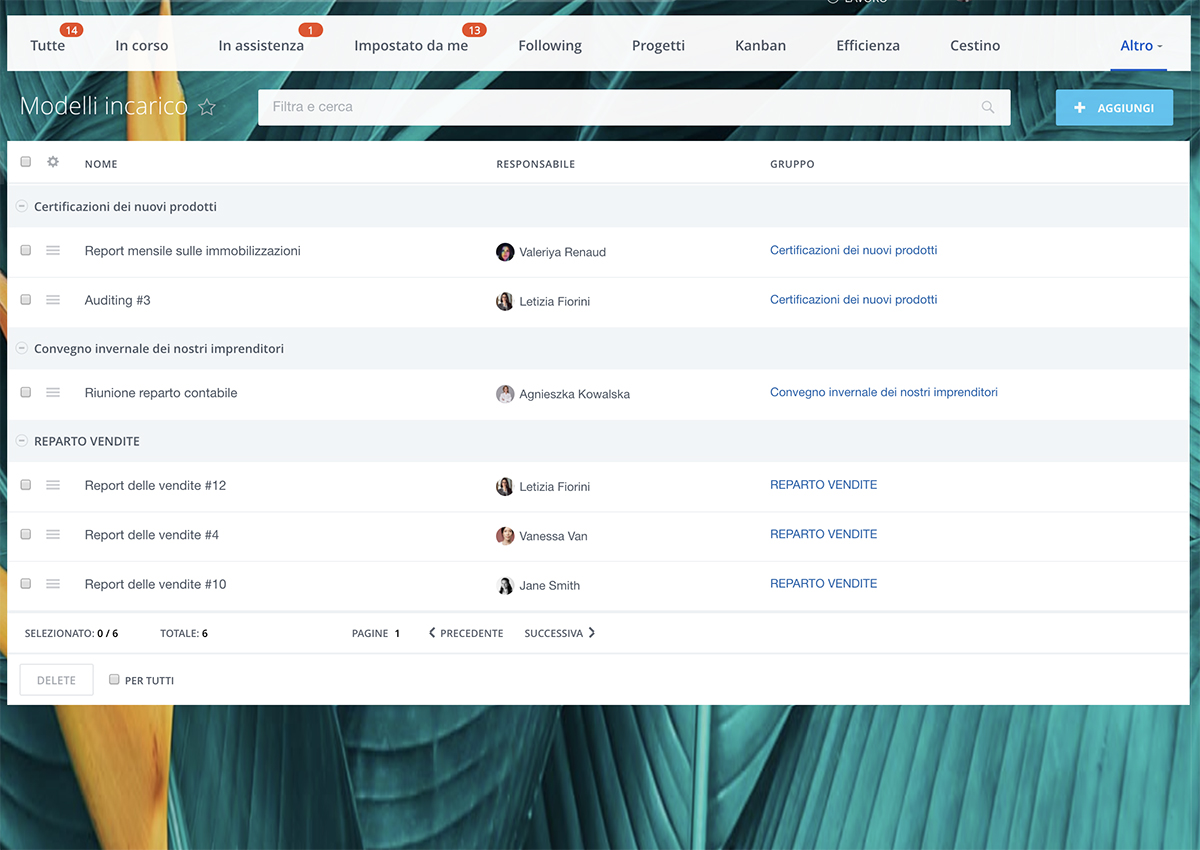Open Convegno invernale dei nostri imprenditori group link
The image size is (1200, 850).
pyautogui.click(x=884, y=393)
